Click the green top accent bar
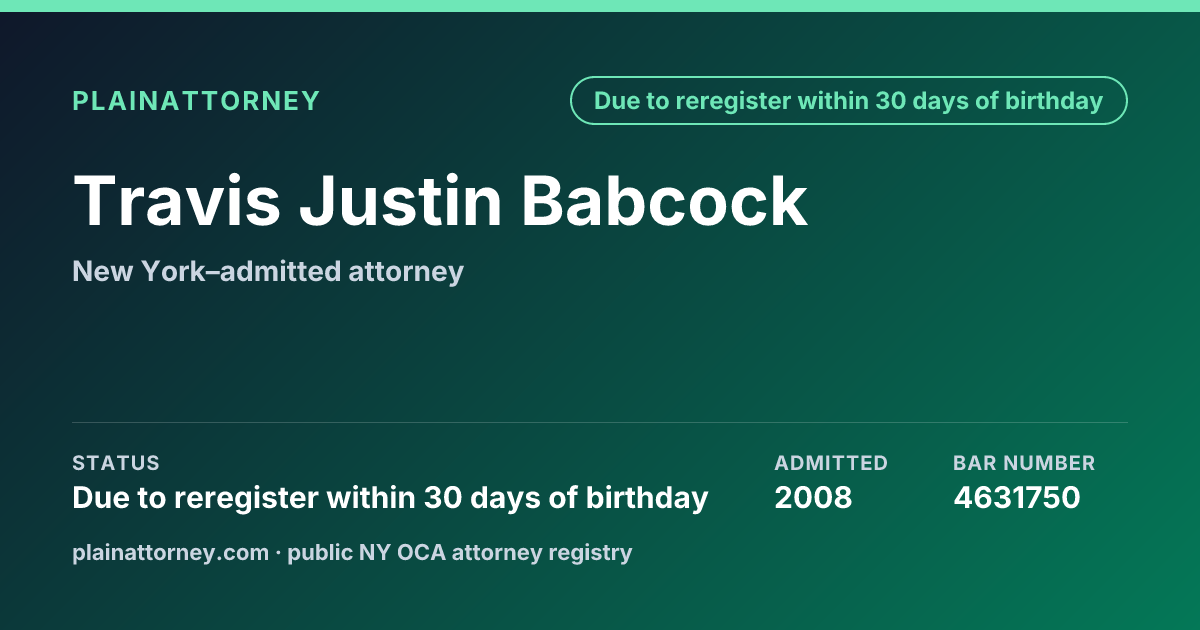 pyautogui.click(x=600, y=6)
